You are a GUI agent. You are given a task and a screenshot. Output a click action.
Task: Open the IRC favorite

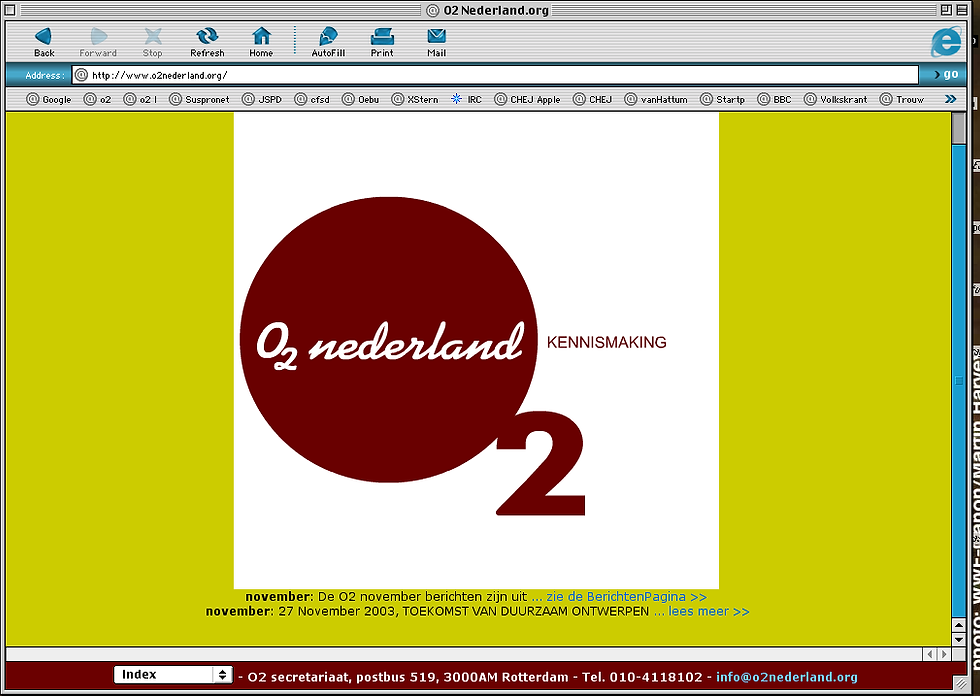coord(466,99)
